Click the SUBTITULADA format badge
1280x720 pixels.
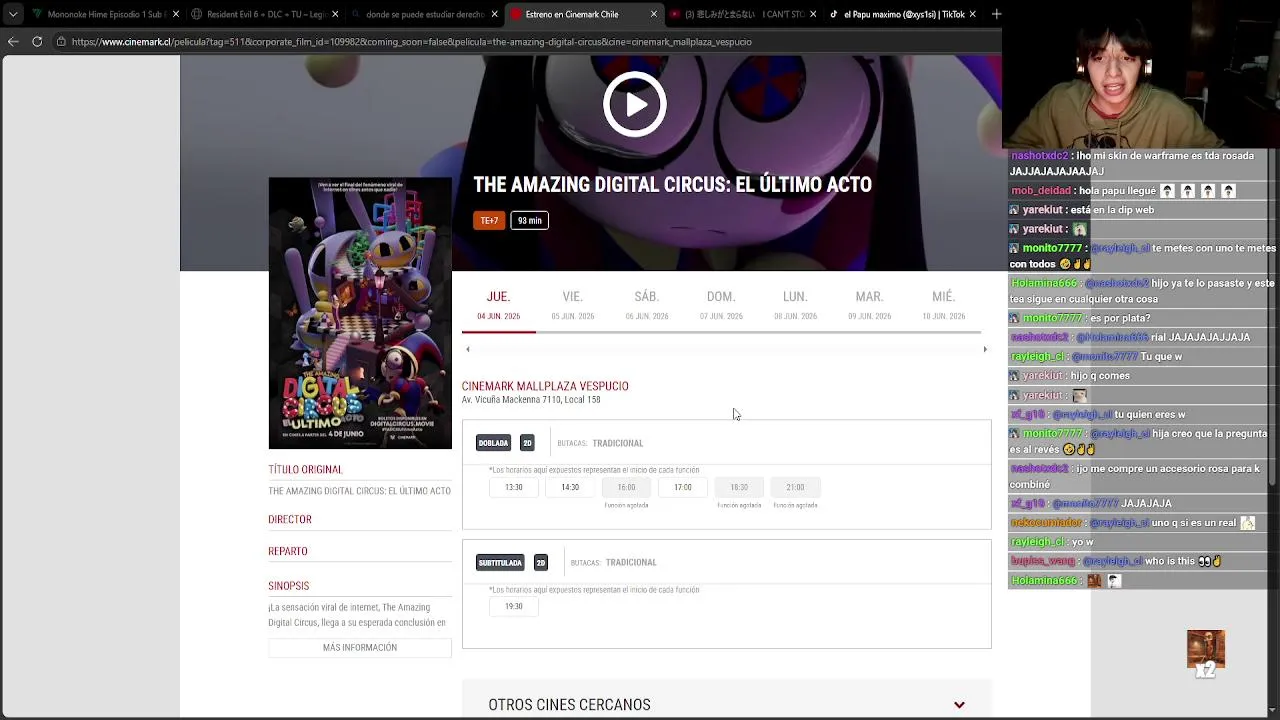point(500,562)
